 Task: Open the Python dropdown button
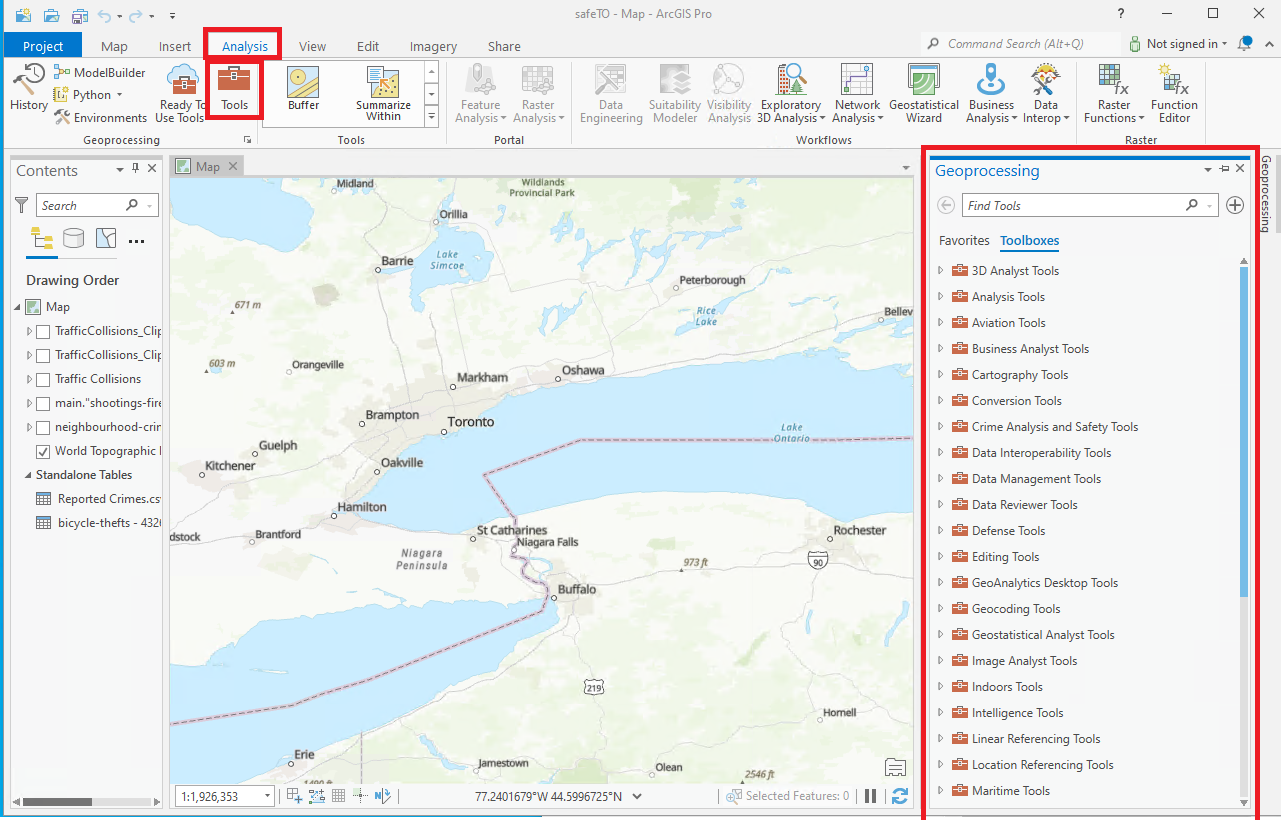(x=90, y=95)
